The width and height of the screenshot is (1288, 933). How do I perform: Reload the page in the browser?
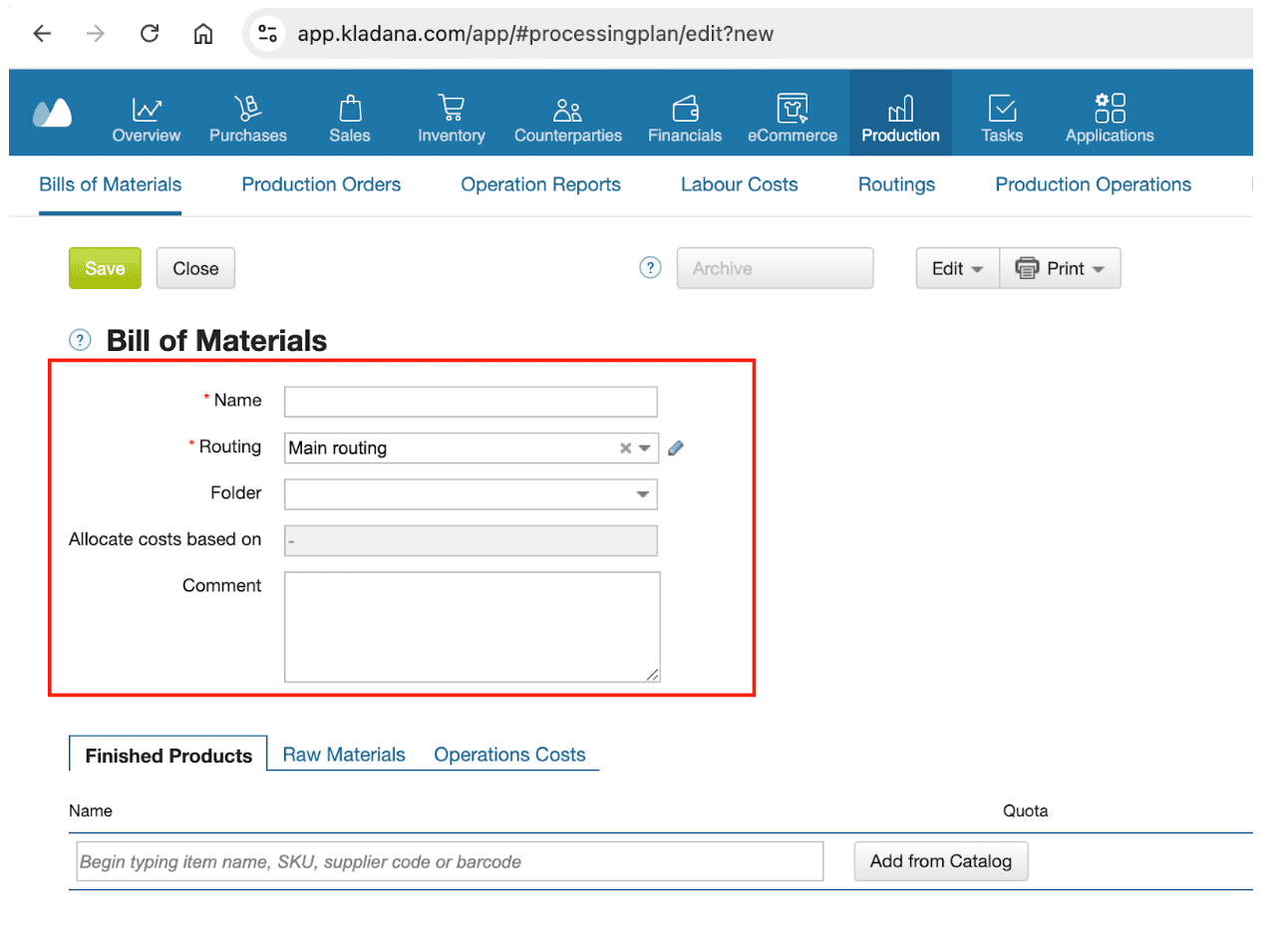coord(150,34)
